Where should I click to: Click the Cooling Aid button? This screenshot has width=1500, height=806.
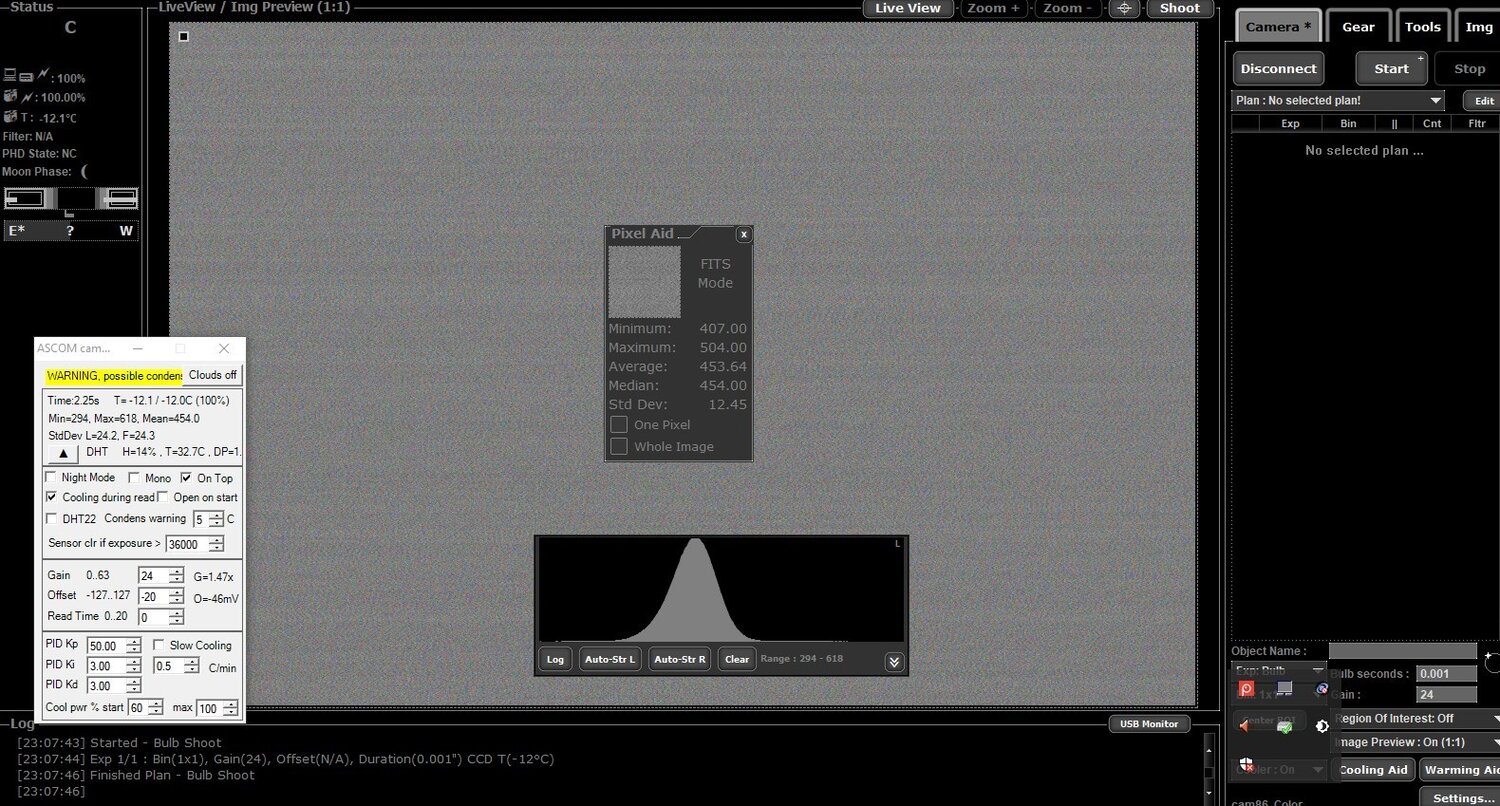1374,769
